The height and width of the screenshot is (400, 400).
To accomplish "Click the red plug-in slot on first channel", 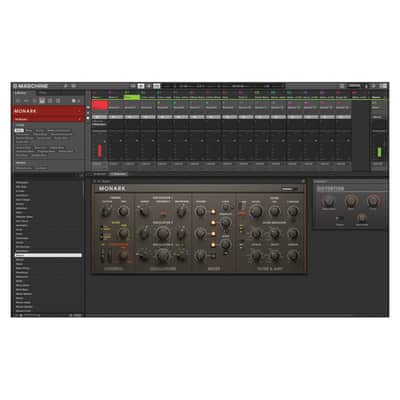I will (100, 106).
